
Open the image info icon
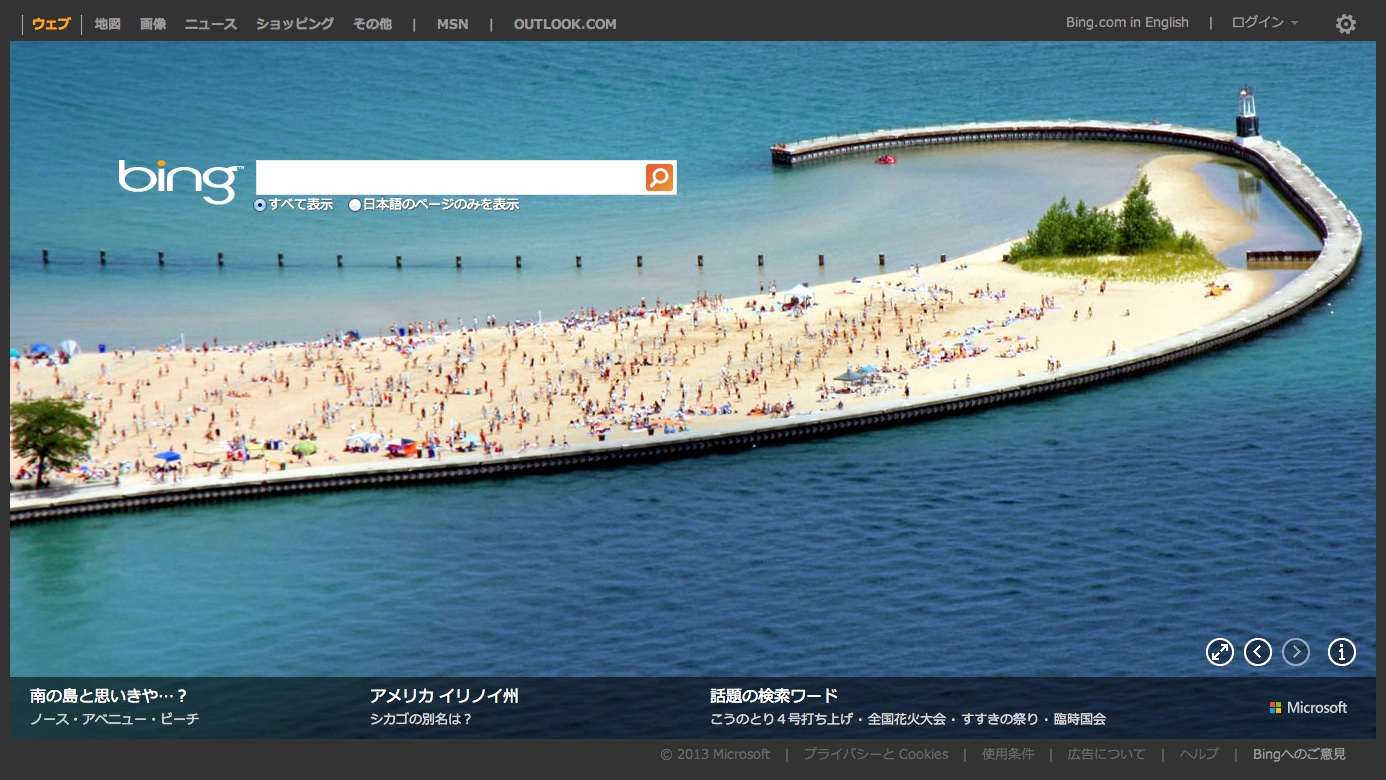coord(1342,652)
